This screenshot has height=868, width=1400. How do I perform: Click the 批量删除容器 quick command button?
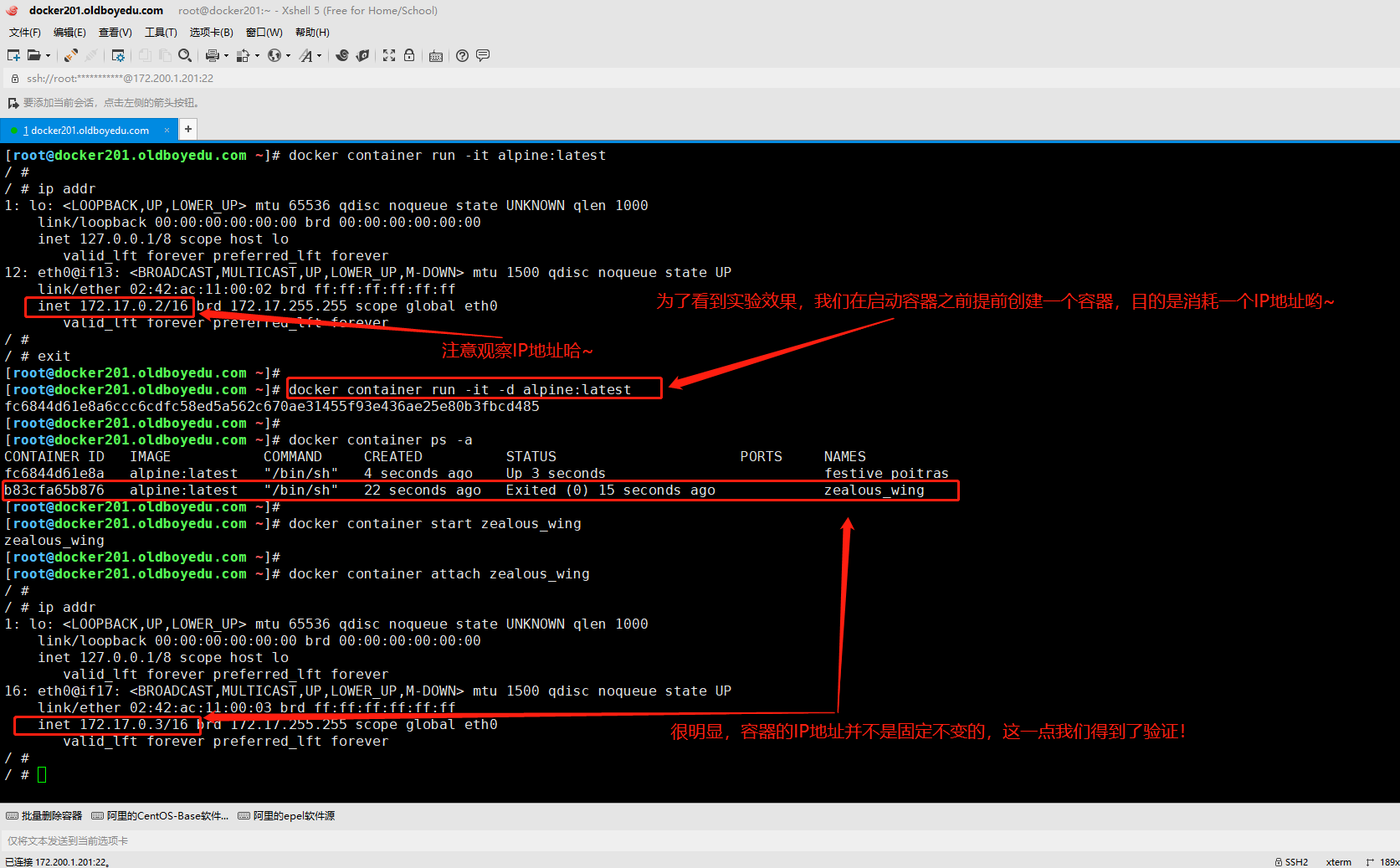tap(44, 815)
